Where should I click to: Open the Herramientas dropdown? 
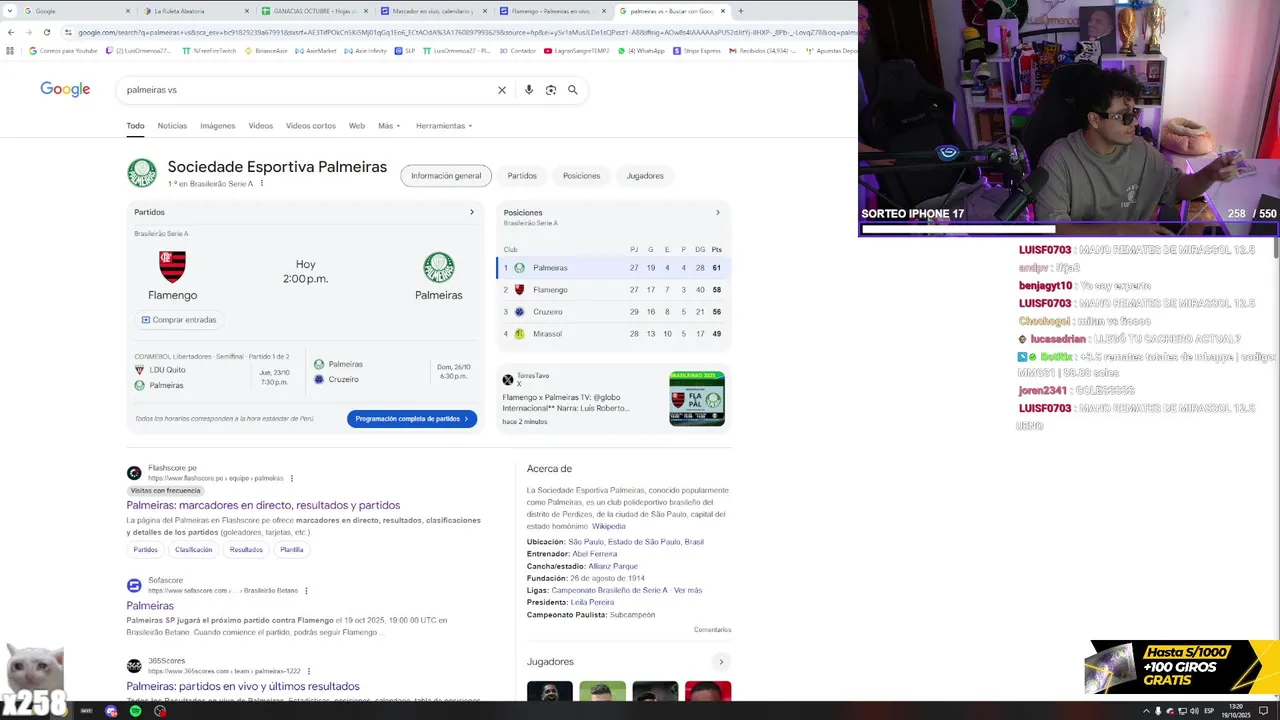tap(444, 126)
